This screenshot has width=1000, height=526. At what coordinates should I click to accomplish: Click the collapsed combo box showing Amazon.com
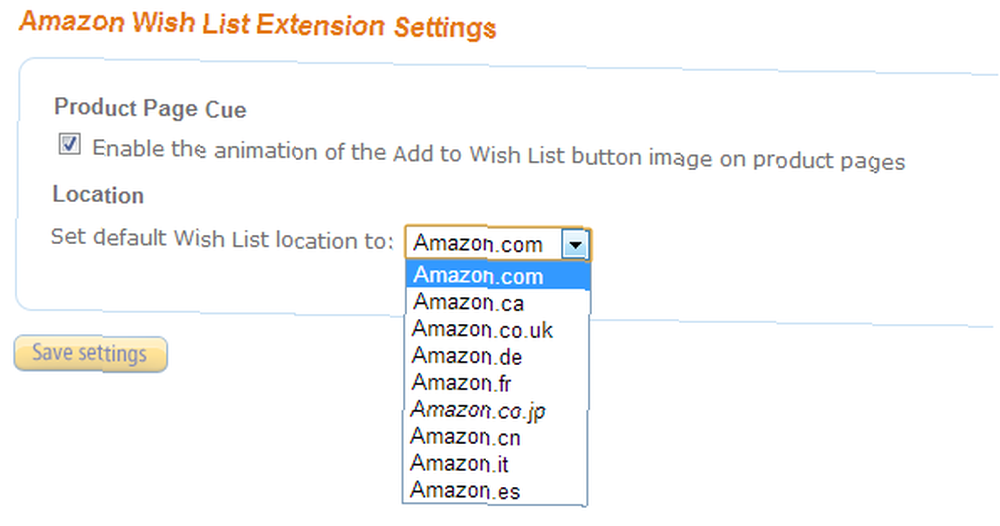pos(497,244)
